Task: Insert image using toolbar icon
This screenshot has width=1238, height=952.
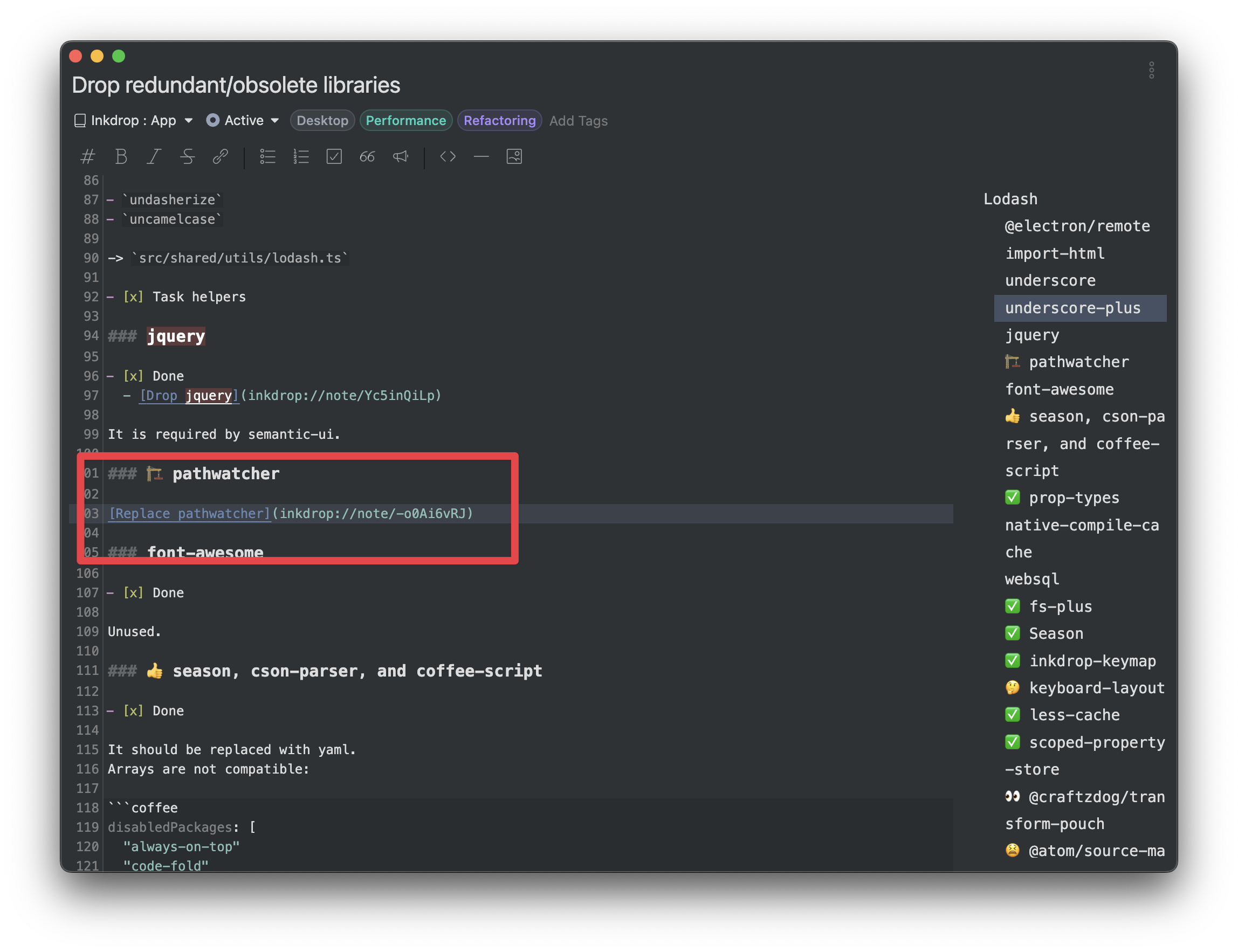Action: [x=514, y=156]
